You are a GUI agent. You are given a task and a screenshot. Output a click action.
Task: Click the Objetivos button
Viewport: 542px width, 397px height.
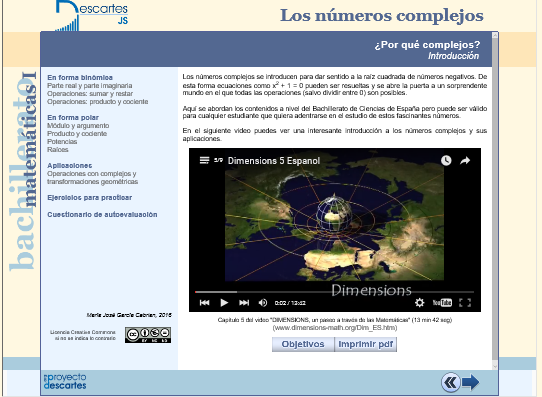pyautogui.click(x=303, y=344)
